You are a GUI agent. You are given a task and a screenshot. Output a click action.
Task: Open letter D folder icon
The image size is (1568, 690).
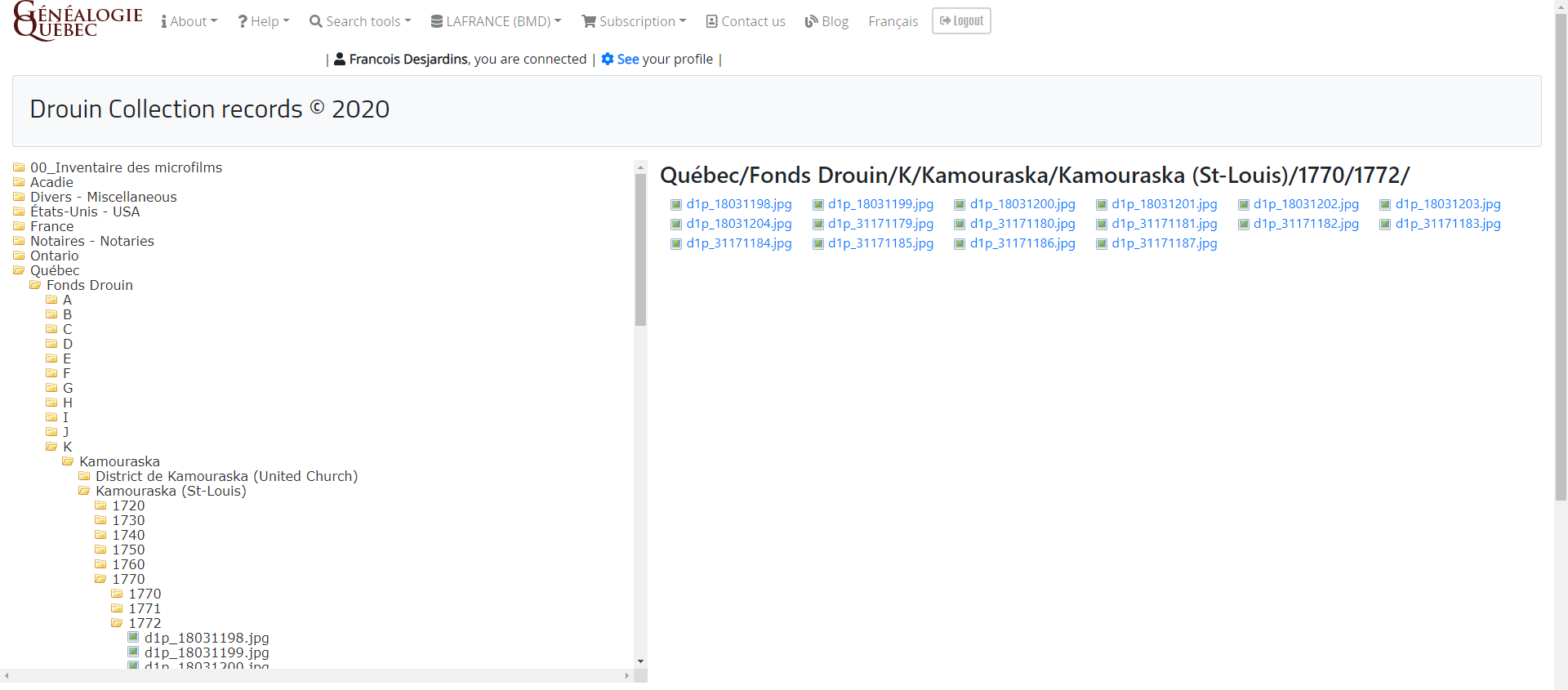pyautogui.click(x=51, y=344)
